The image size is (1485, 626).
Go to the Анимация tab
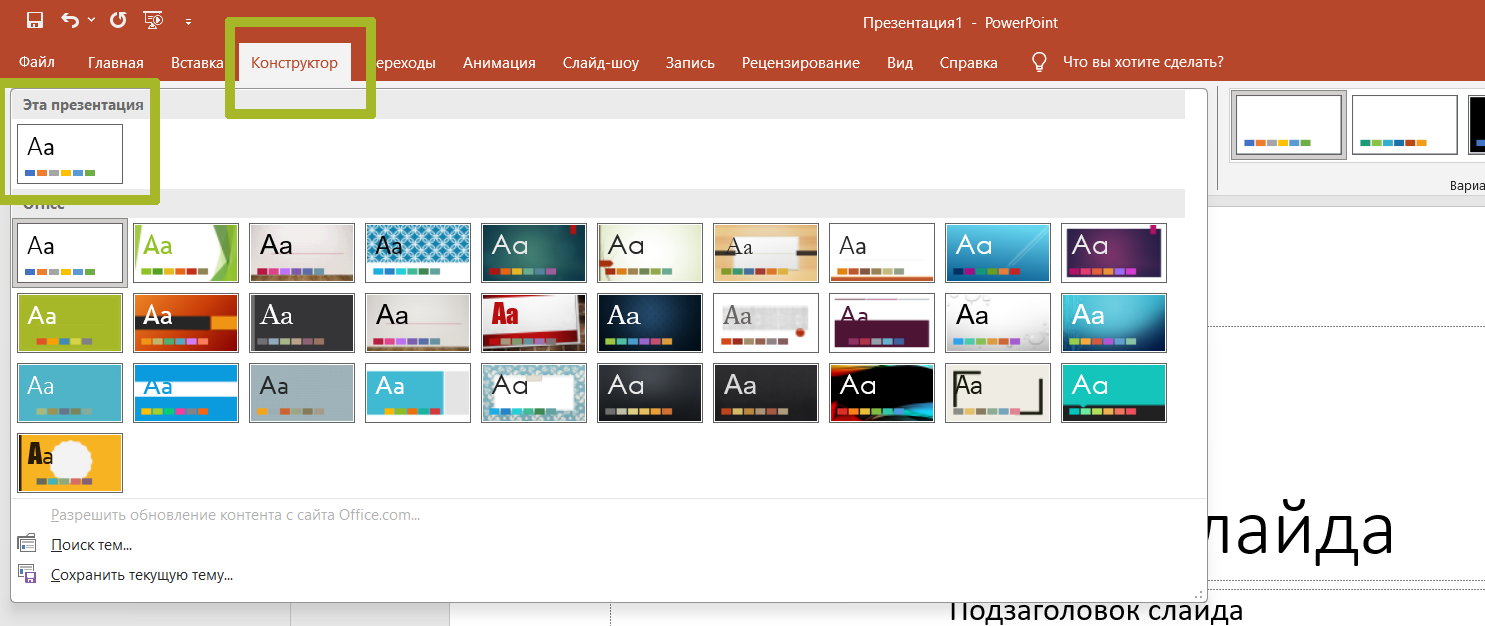[499, 63]
